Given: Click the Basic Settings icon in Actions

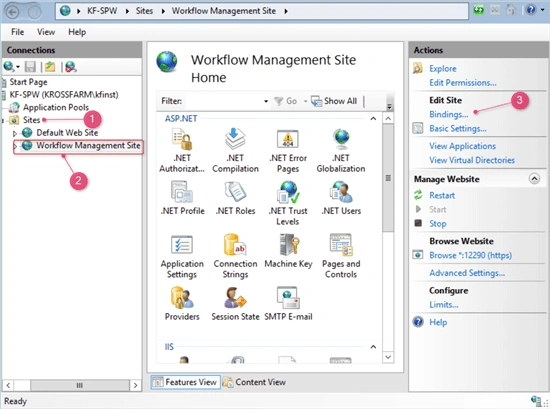Looking at the screenshot, I should point(418,128).
